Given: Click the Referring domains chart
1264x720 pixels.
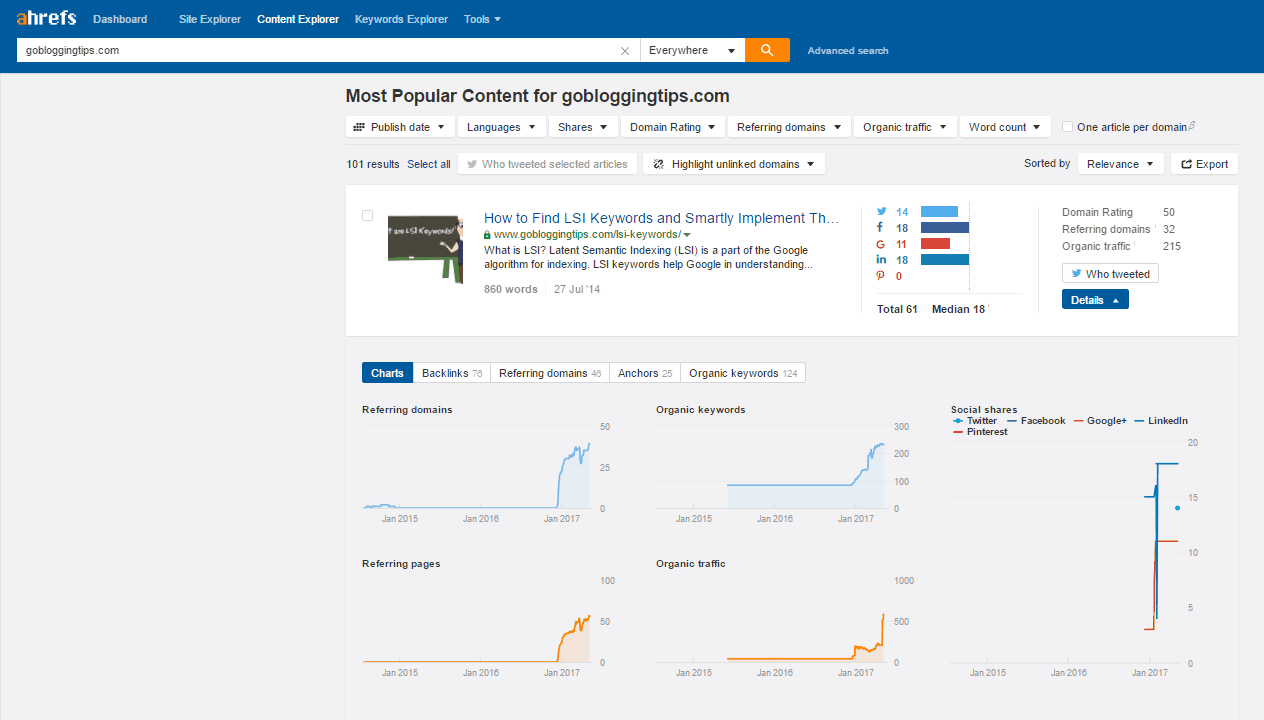Looking at the screenshot, I should 478,467.
